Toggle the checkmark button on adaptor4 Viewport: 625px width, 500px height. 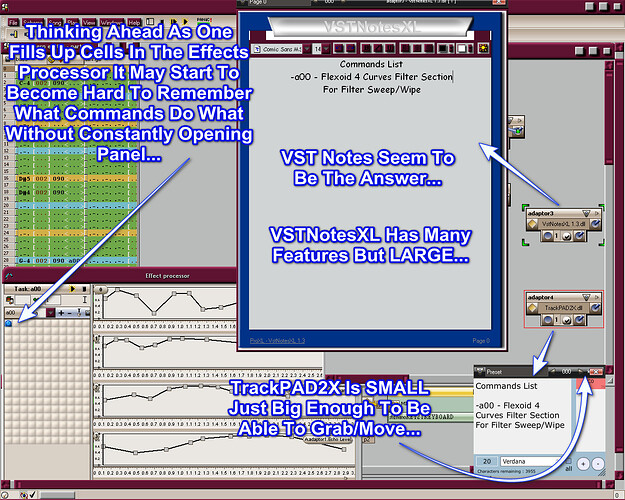pos(566,319)
